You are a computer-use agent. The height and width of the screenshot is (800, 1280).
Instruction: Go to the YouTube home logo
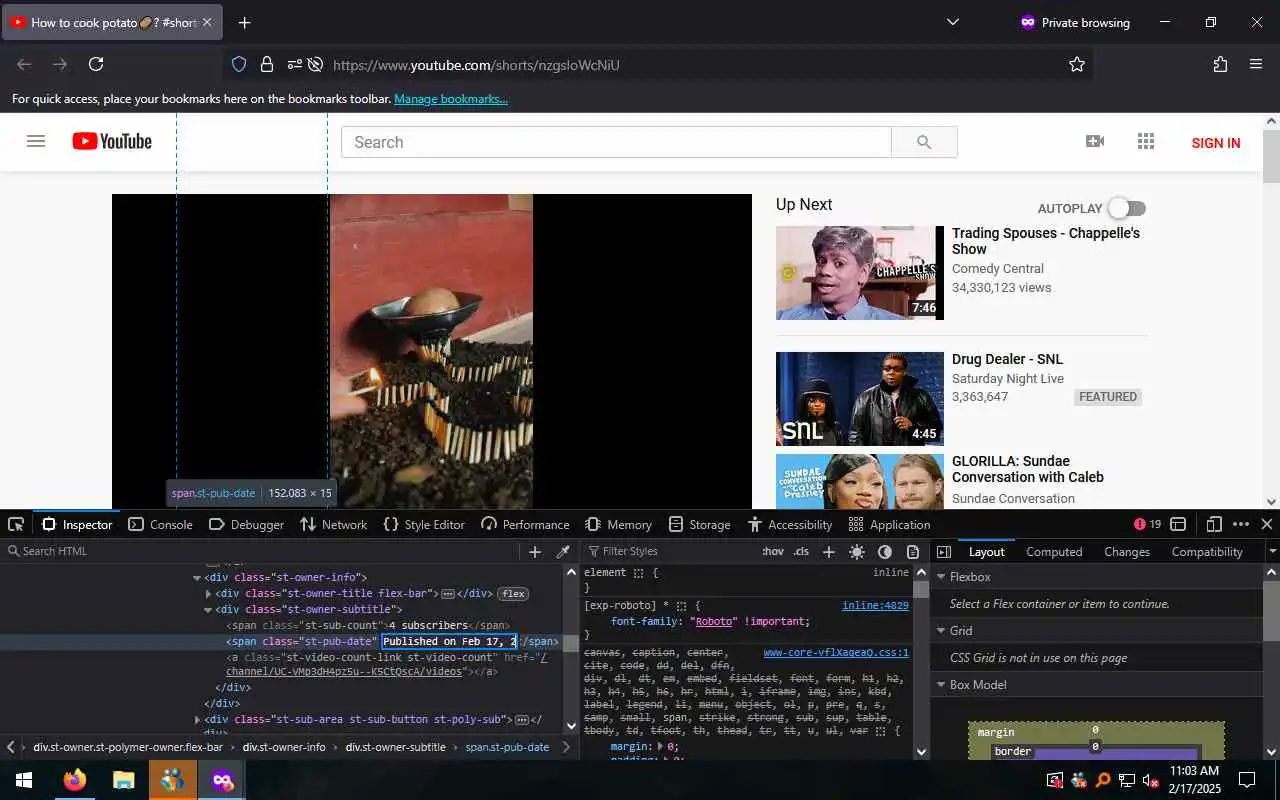coord(112,142)
